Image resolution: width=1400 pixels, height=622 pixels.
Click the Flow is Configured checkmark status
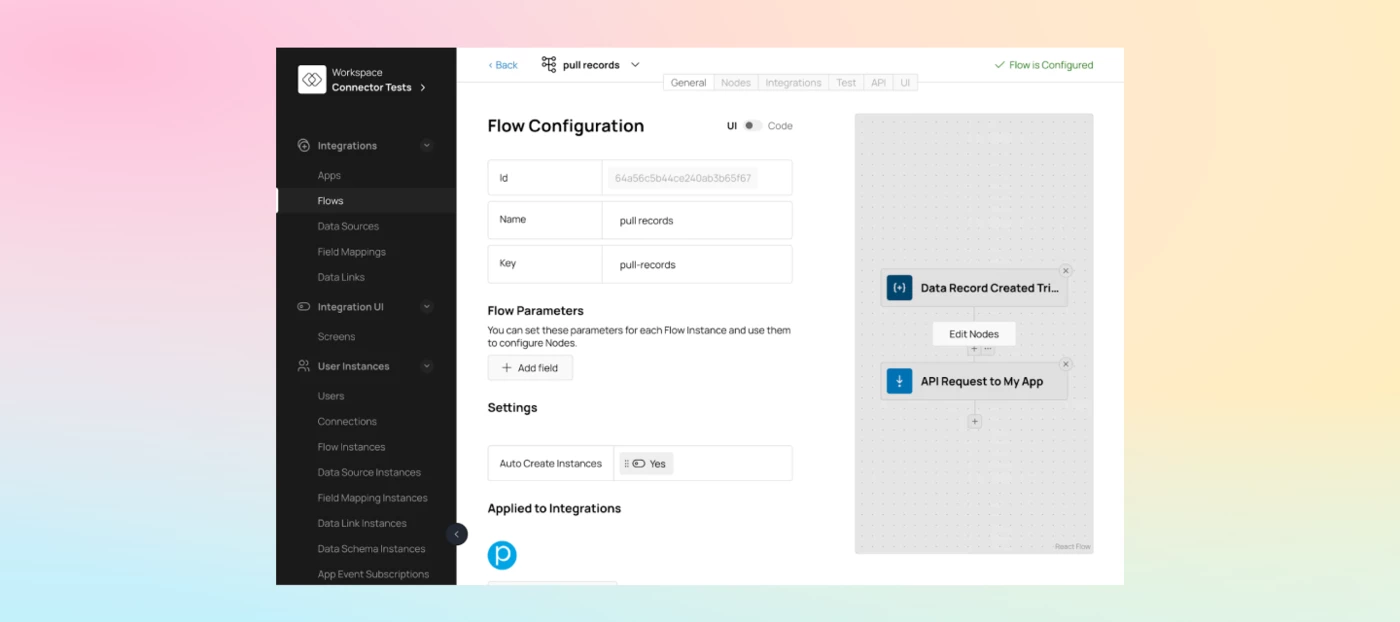pos(1043,65)
